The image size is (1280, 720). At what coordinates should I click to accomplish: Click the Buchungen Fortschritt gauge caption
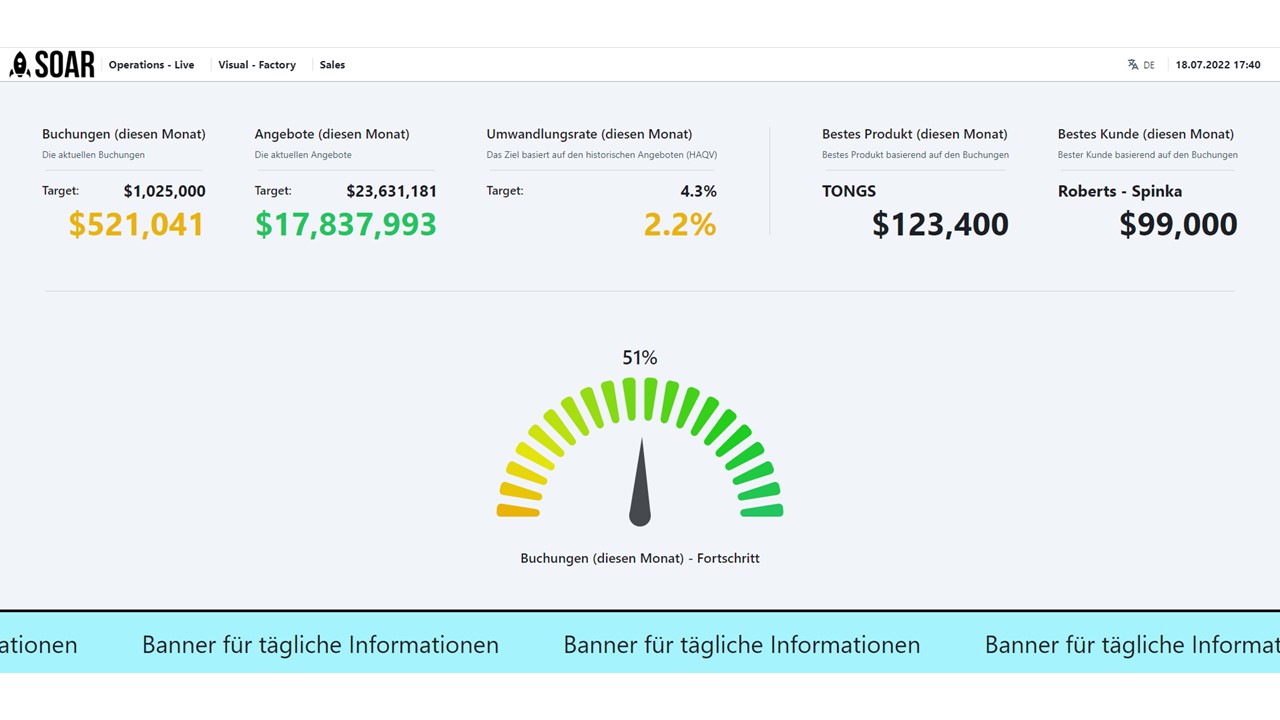tap(640, 558)
